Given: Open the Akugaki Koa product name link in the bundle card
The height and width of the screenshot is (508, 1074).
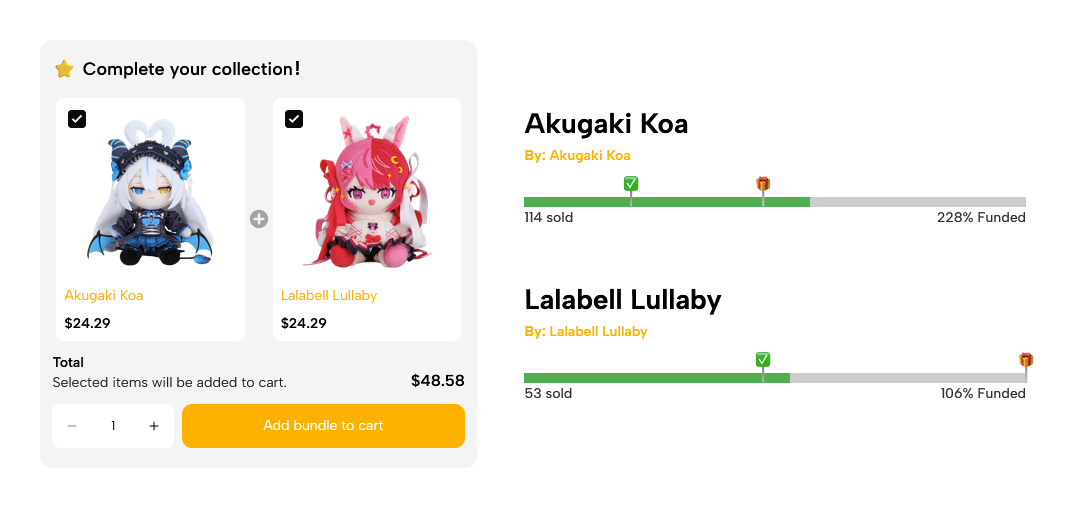Looking at the screenshot, I should (x=104, y=296).
